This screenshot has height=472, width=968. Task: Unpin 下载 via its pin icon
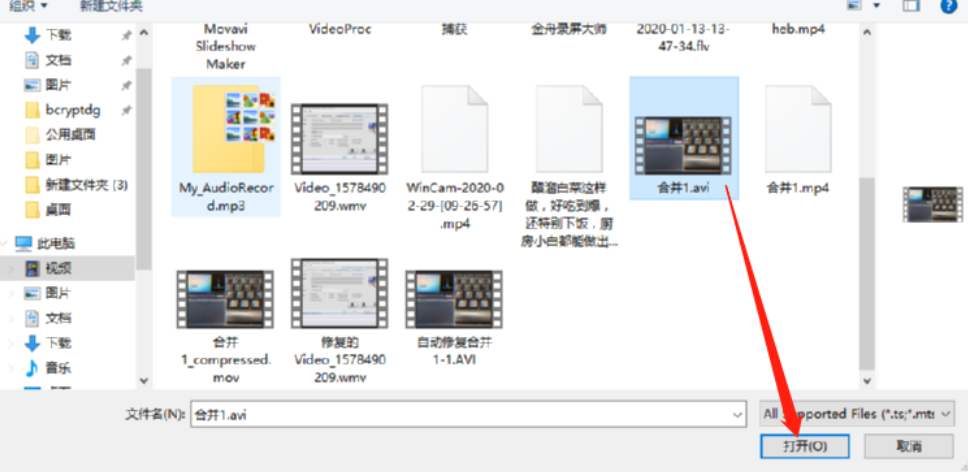pos(126,36)
